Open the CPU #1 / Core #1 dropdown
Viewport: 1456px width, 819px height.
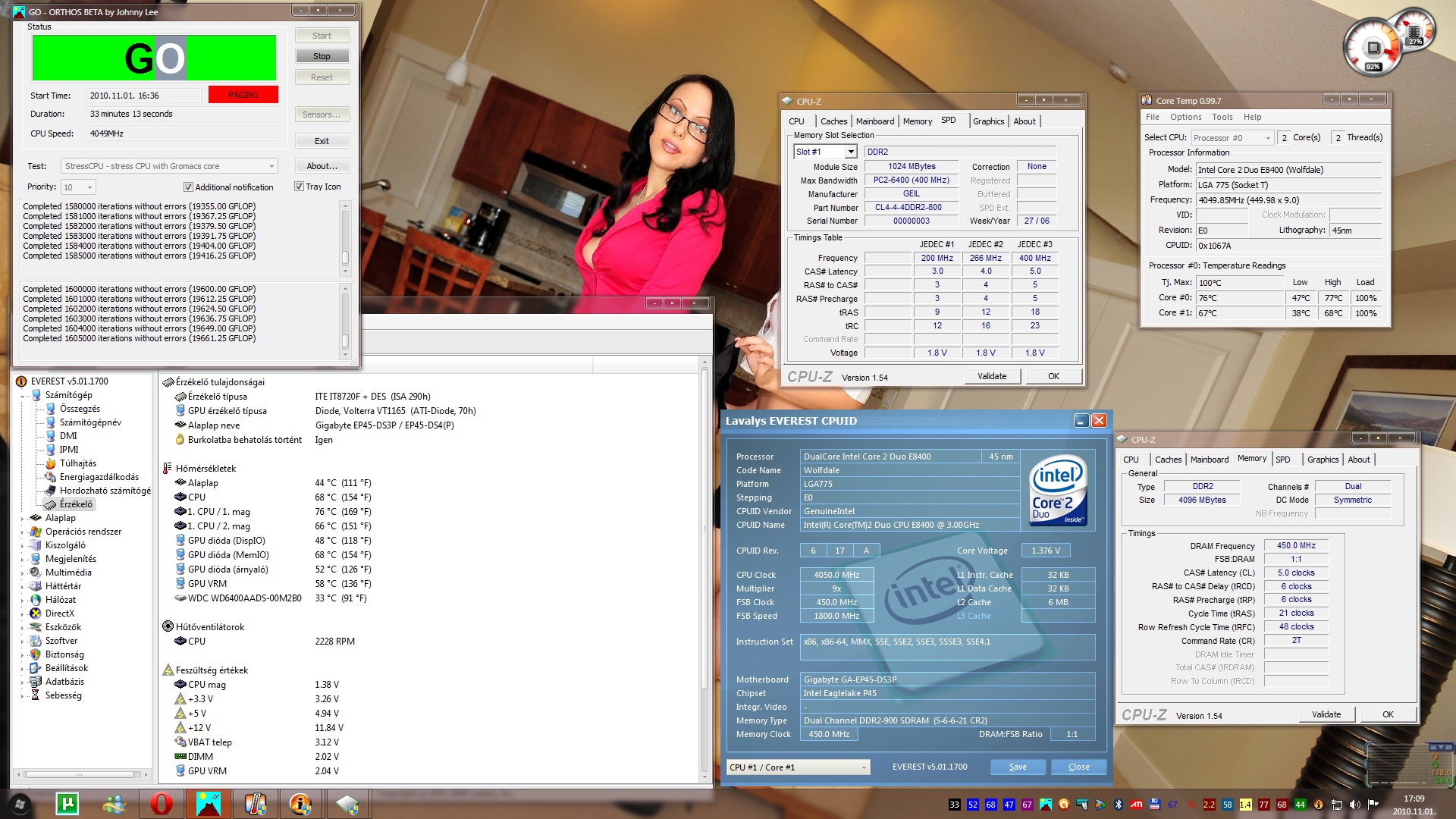798,767
